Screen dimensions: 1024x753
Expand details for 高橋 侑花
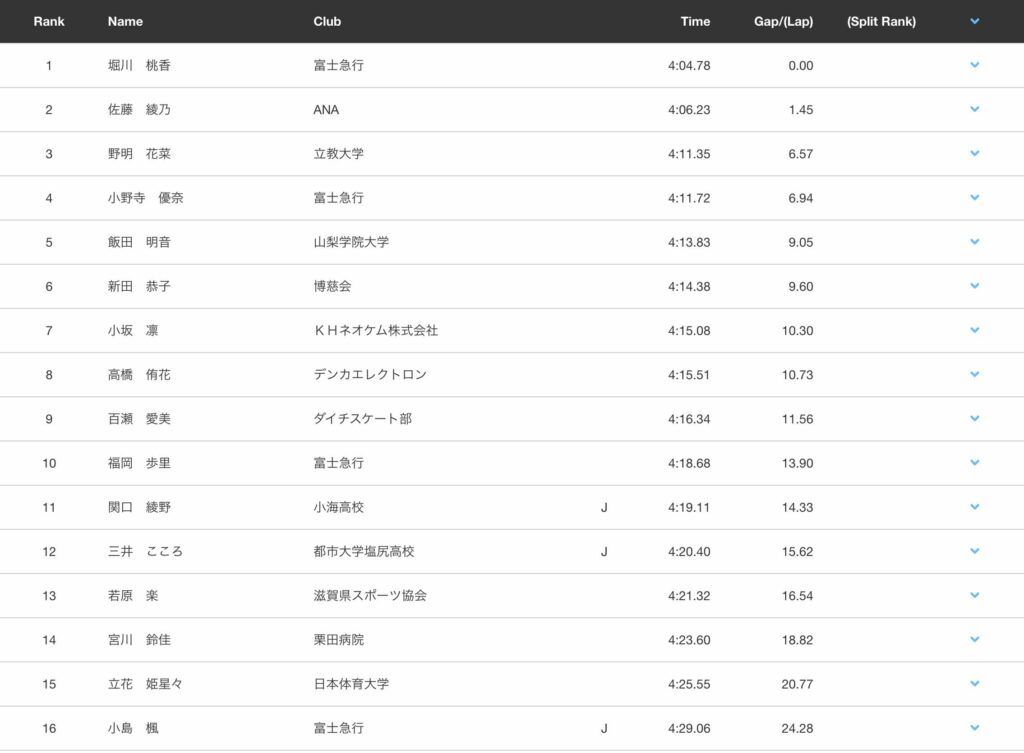(x=974, y=374)
